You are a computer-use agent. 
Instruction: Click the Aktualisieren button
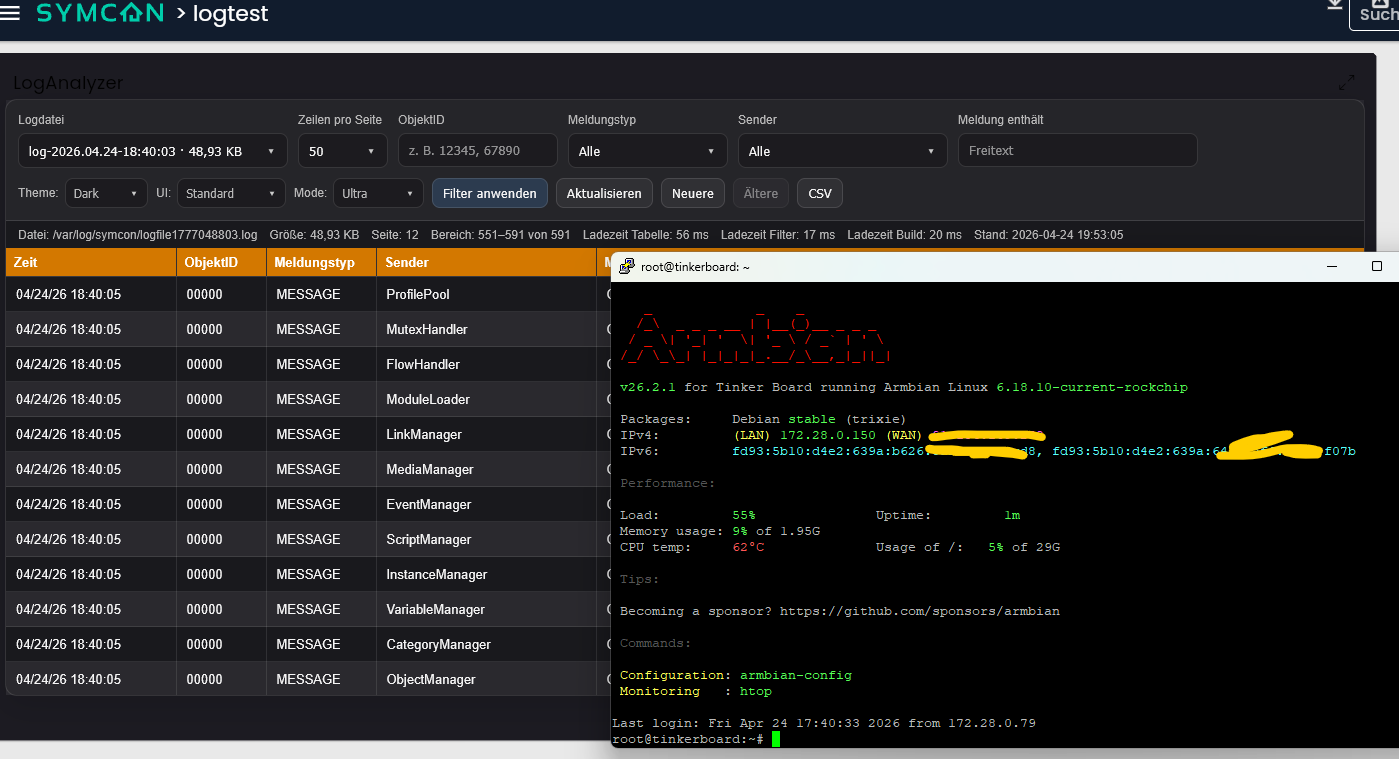[x=604, y=193]
